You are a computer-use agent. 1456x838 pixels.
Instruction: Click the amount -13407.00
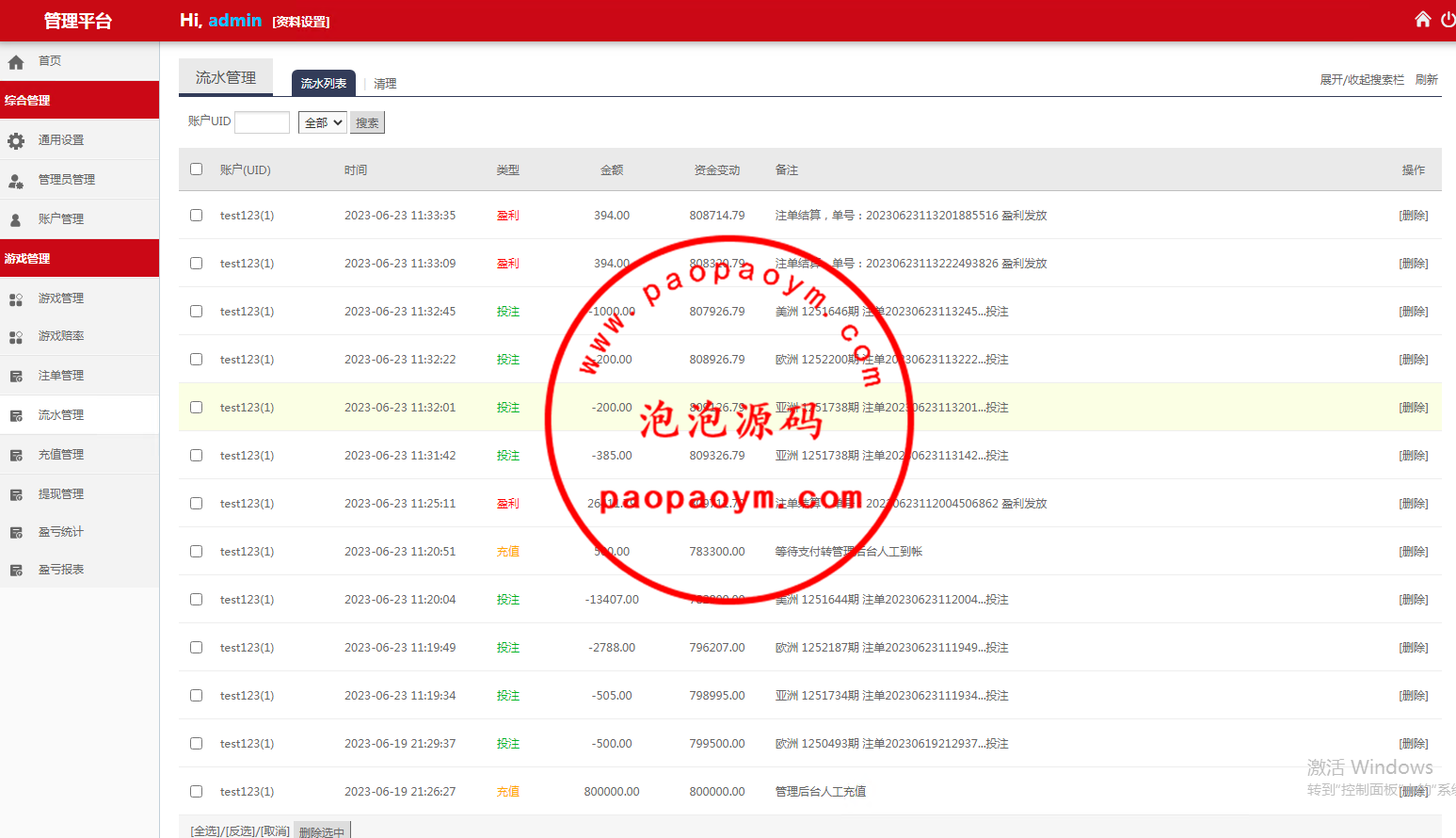612,600
